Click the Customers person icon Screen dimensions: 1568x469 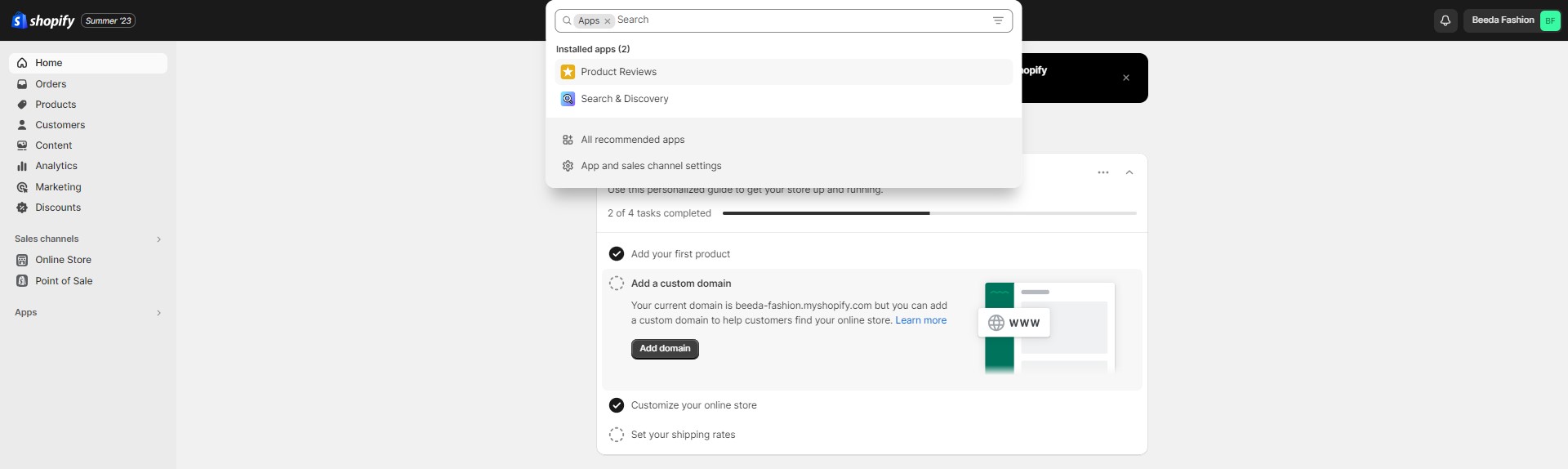[x=22, y=125]
